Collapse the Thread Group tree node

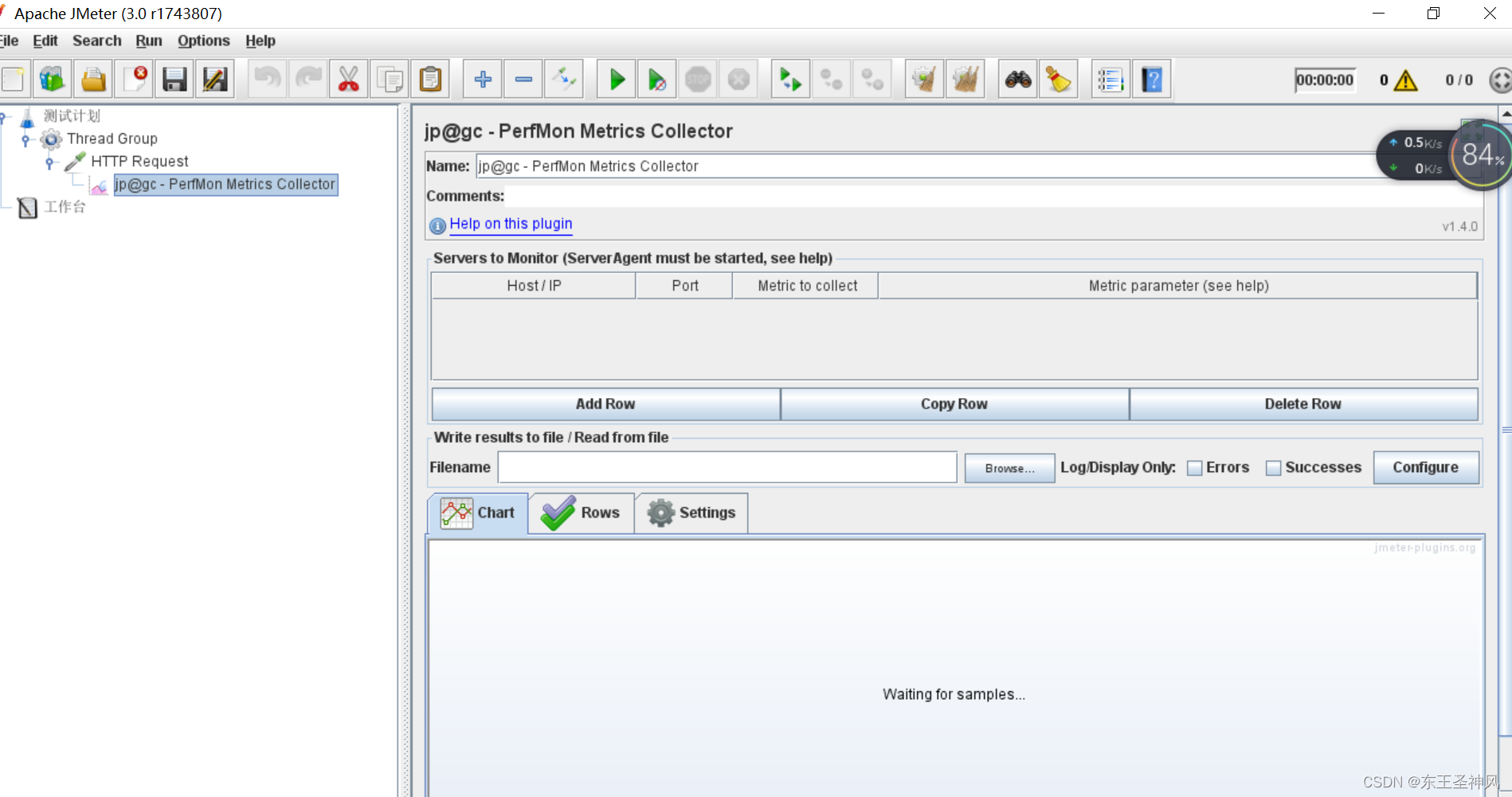(25, 140)
